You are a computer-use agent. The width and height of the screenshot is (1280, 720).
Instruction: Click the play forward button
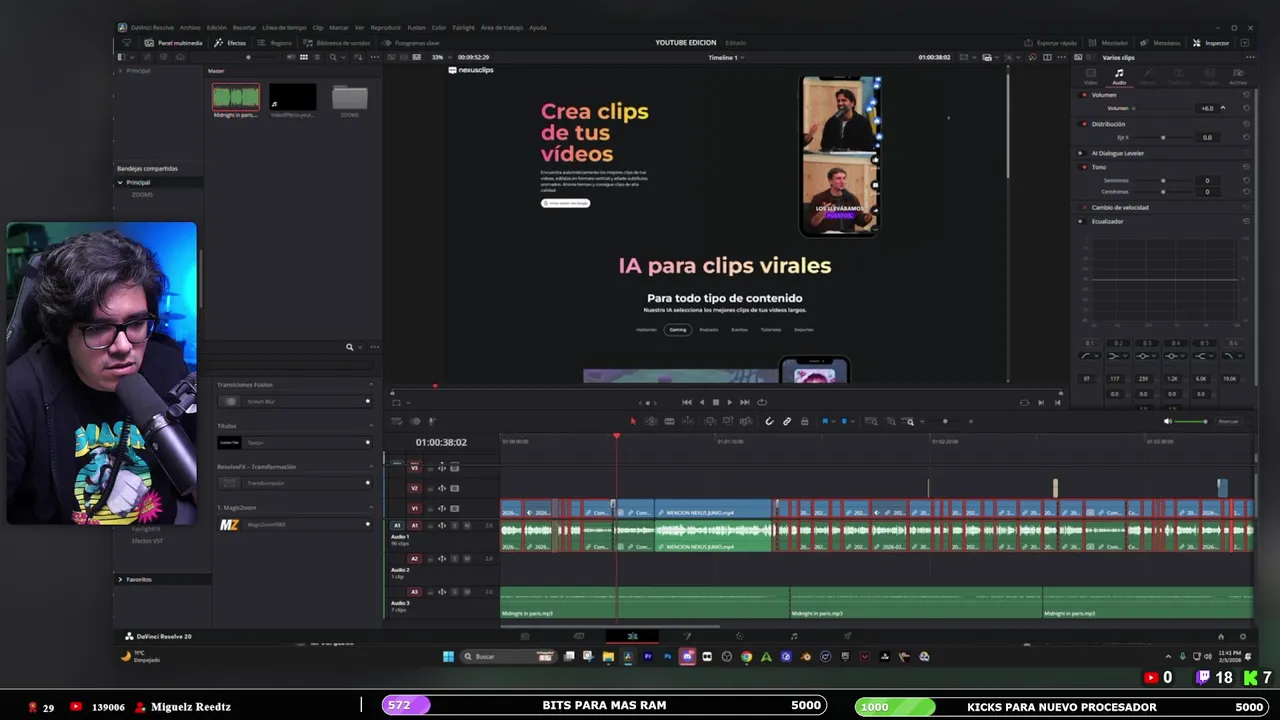[x=729, y=402]
